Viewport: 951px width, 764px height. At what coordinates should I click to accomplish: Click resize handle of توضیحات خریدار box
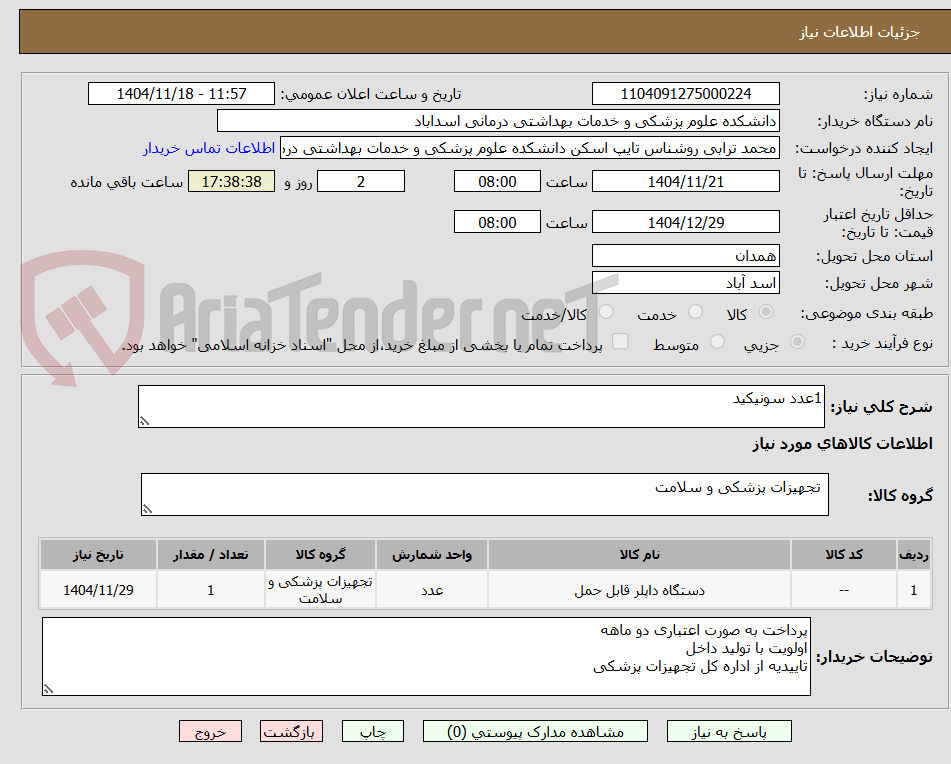coord(48,689)
